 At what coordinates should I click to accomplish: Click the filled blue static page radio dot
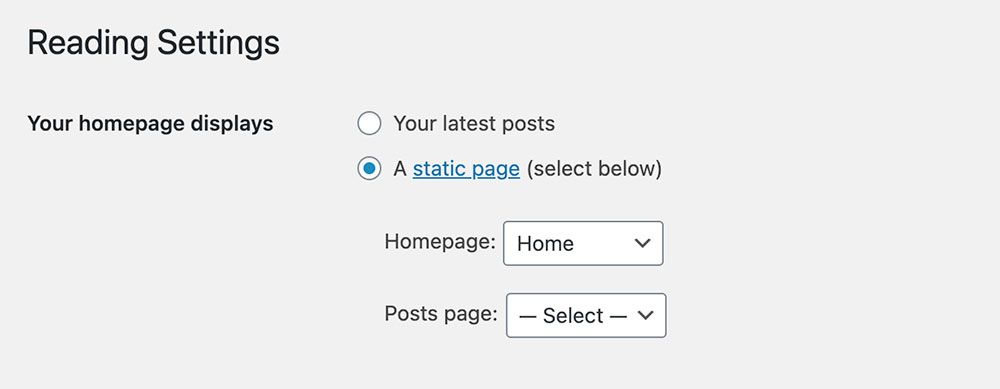369,169
